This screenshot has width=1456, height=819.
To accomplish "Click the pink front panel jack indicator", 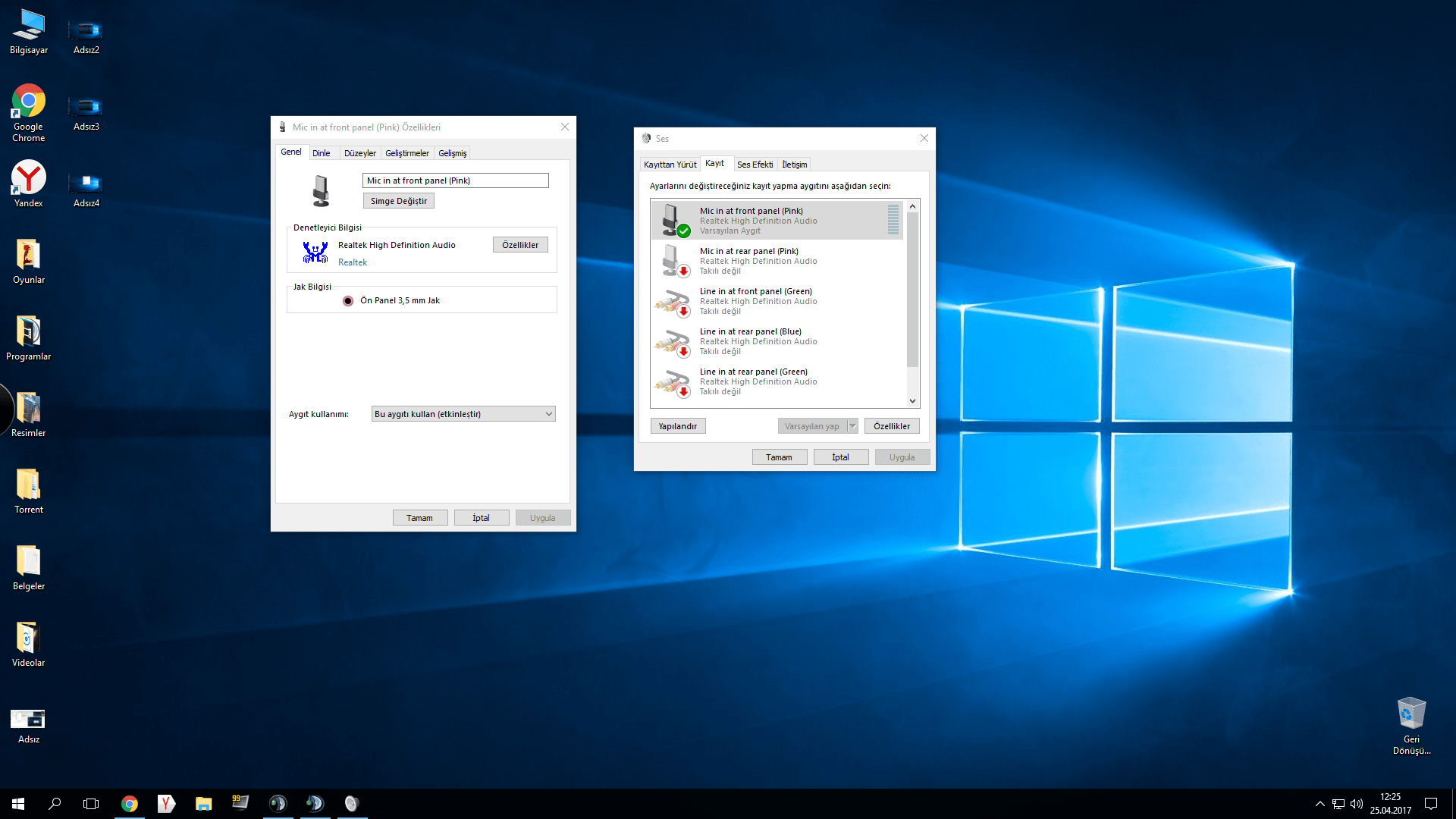I will 348,301.
